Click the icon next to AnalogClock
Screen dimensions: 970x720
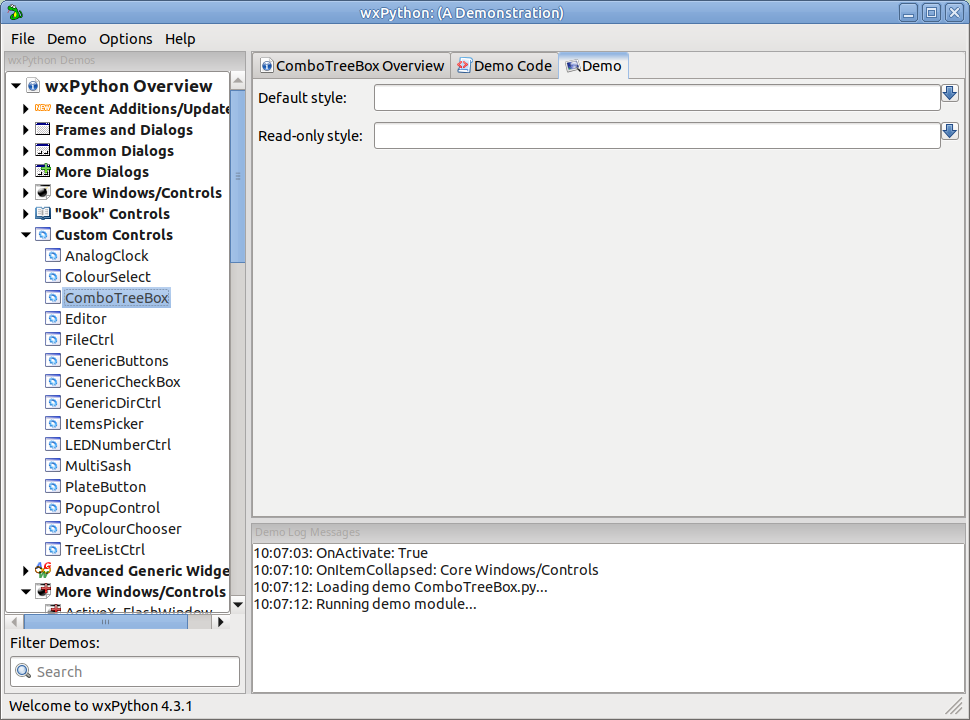click(53, 255)
